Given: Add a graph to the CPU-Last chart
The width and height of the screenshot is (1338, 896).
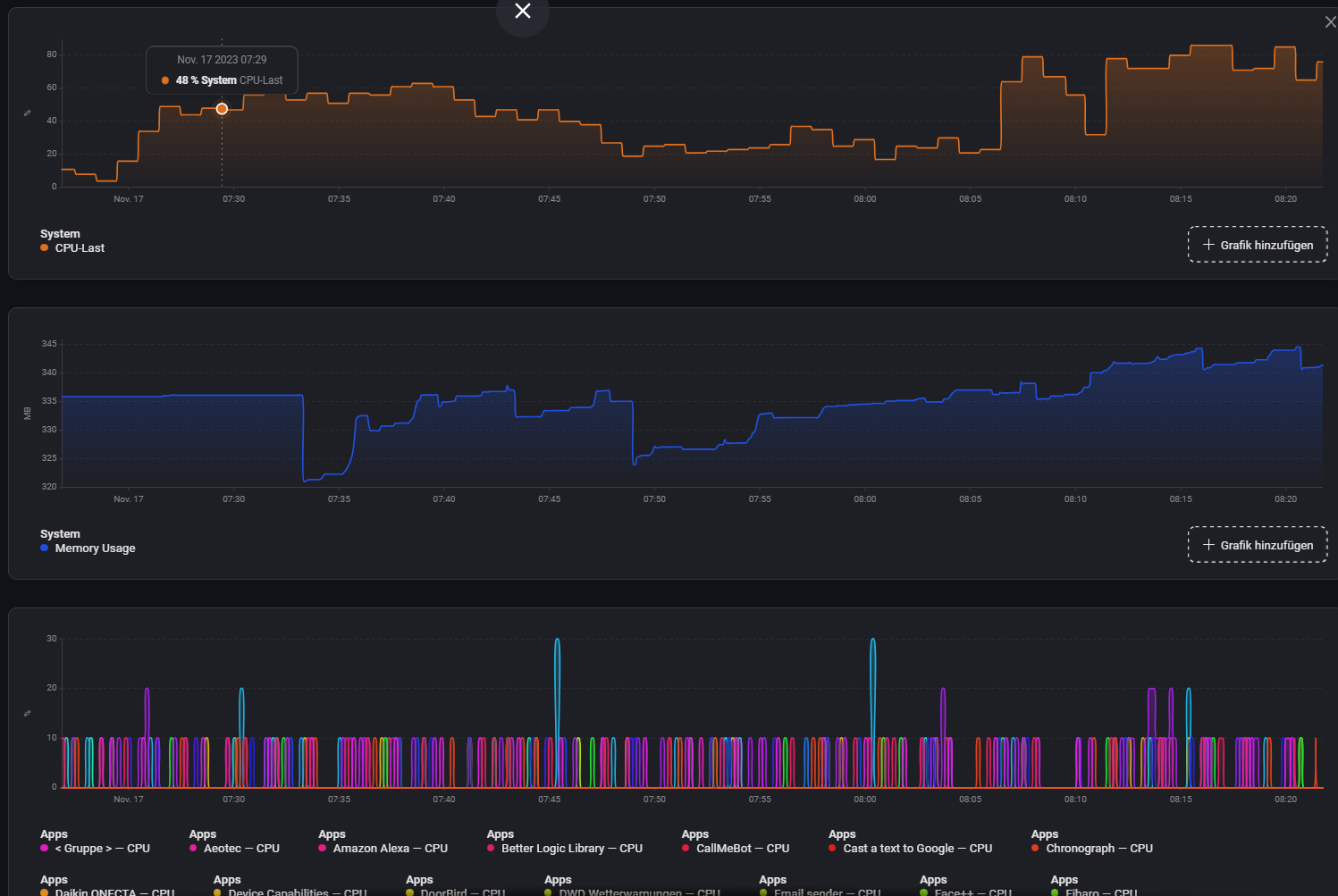Looking at the screenshot, I should tap(1258, 245).
